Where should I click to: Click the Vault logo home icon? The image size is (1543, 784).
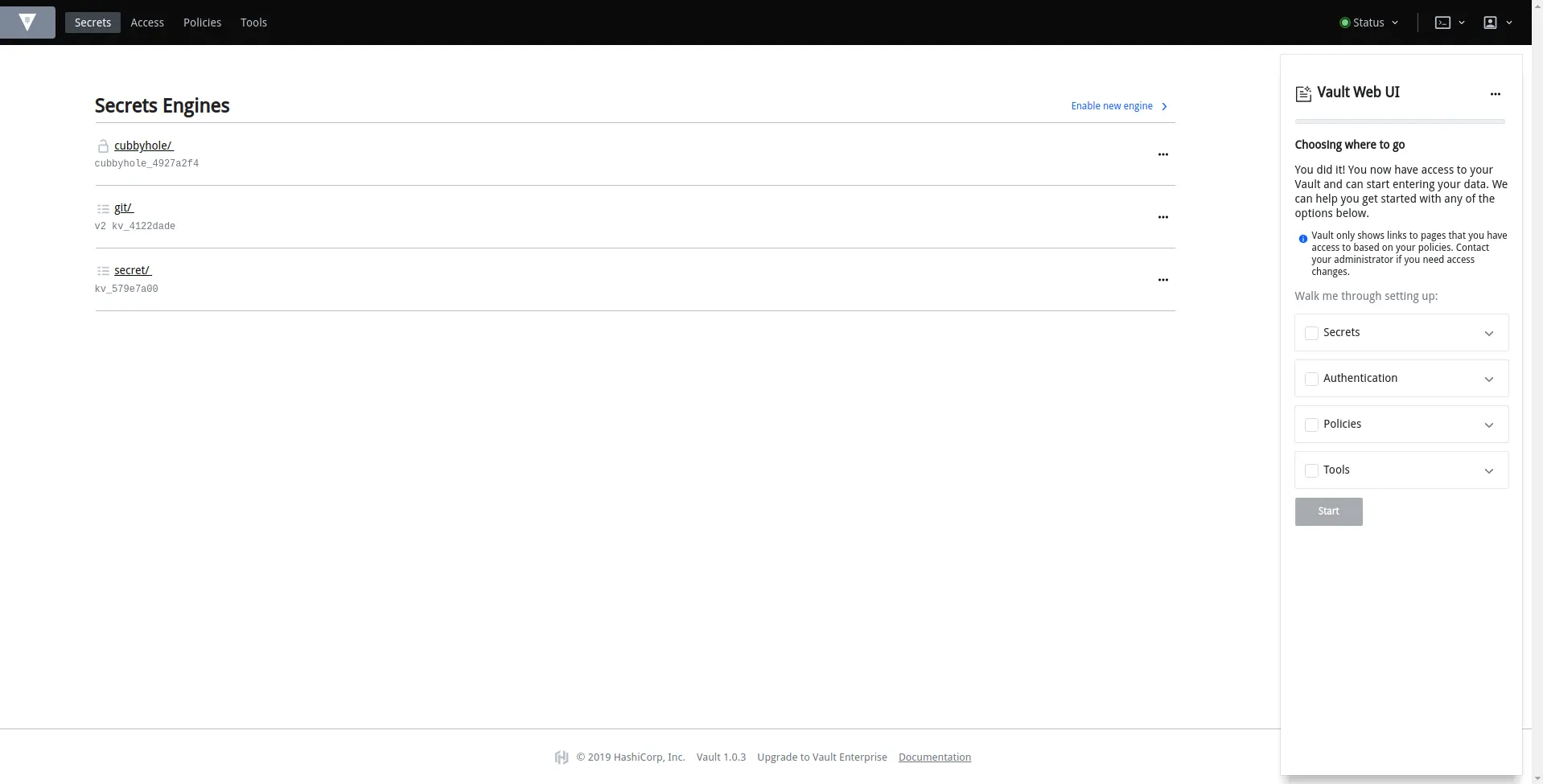[27, 23]
